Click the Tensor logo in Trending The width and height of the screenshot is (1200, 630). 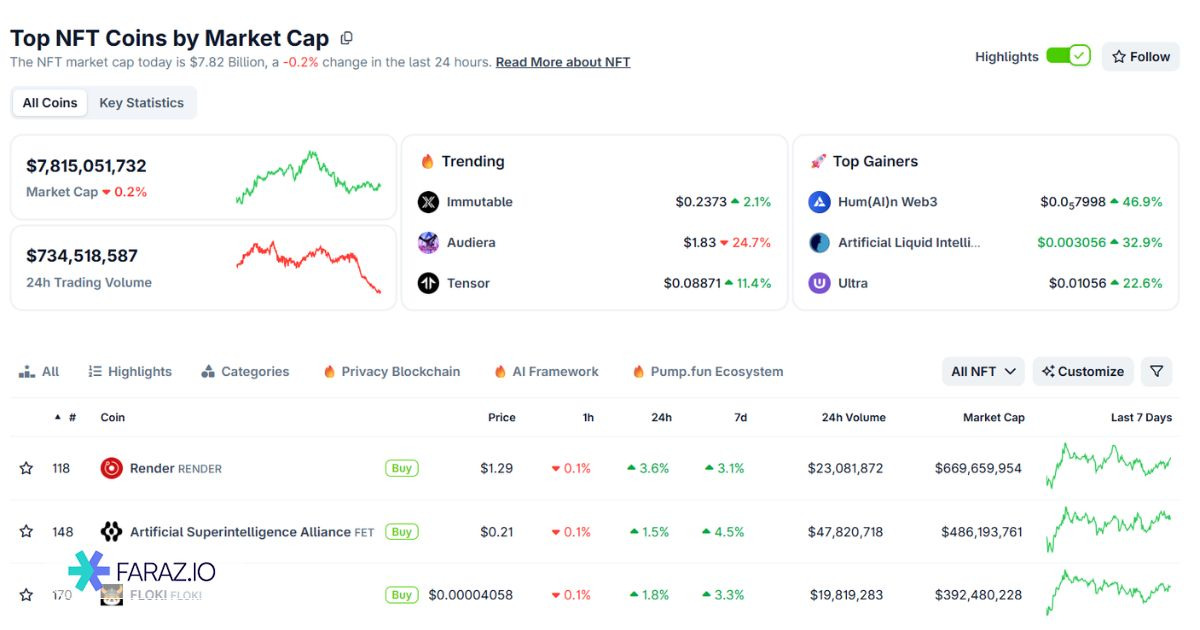pos(428,283)
